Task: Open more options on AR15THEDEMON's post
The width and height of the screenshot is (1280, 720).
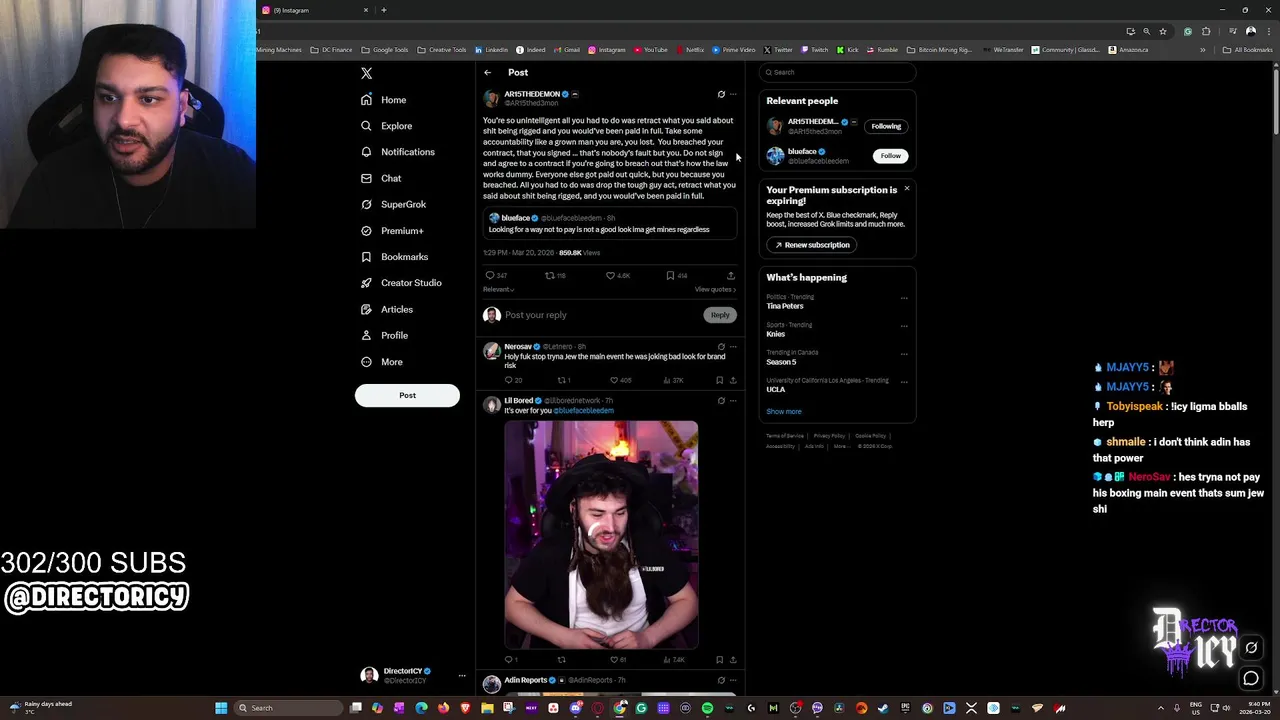Action: pyautogui.click(x=733, y=94)
